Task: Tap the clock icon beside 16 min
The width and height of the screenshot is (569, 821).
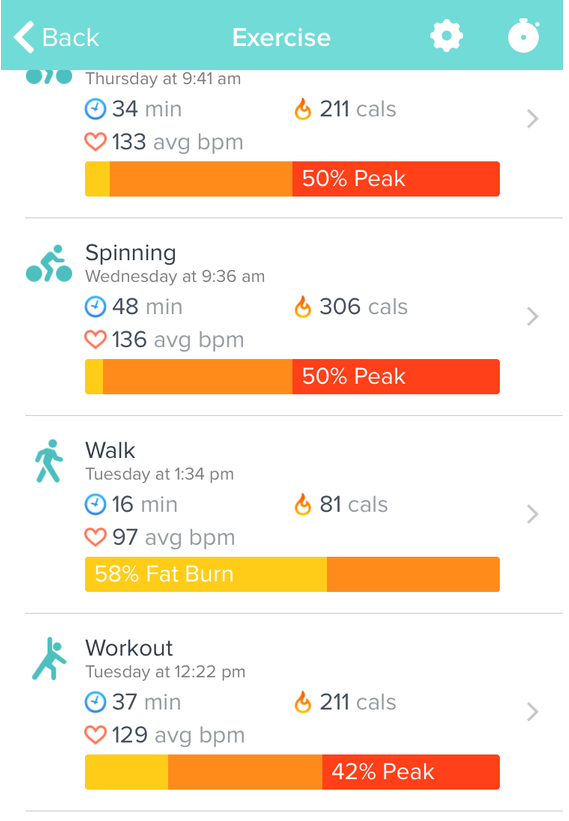Action: (x=95, y=505)
